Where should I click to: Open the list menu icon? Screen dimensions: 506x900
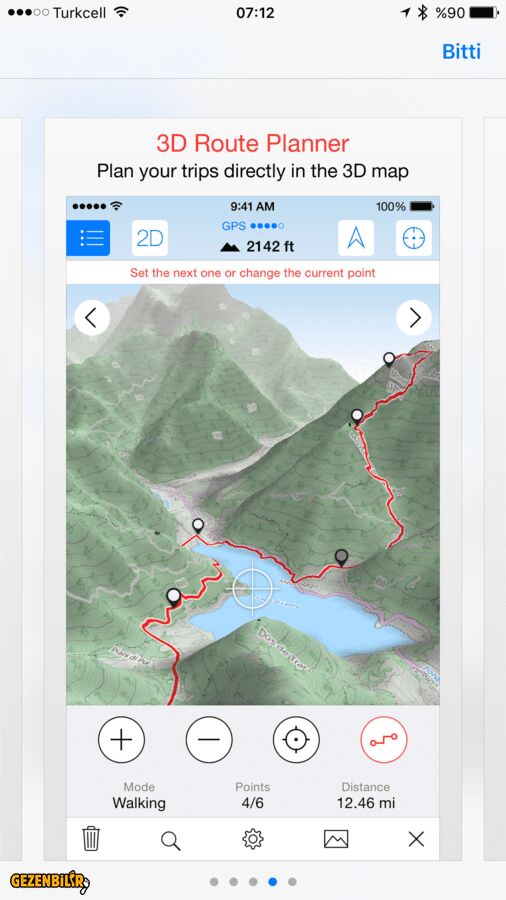click(88, 238)
